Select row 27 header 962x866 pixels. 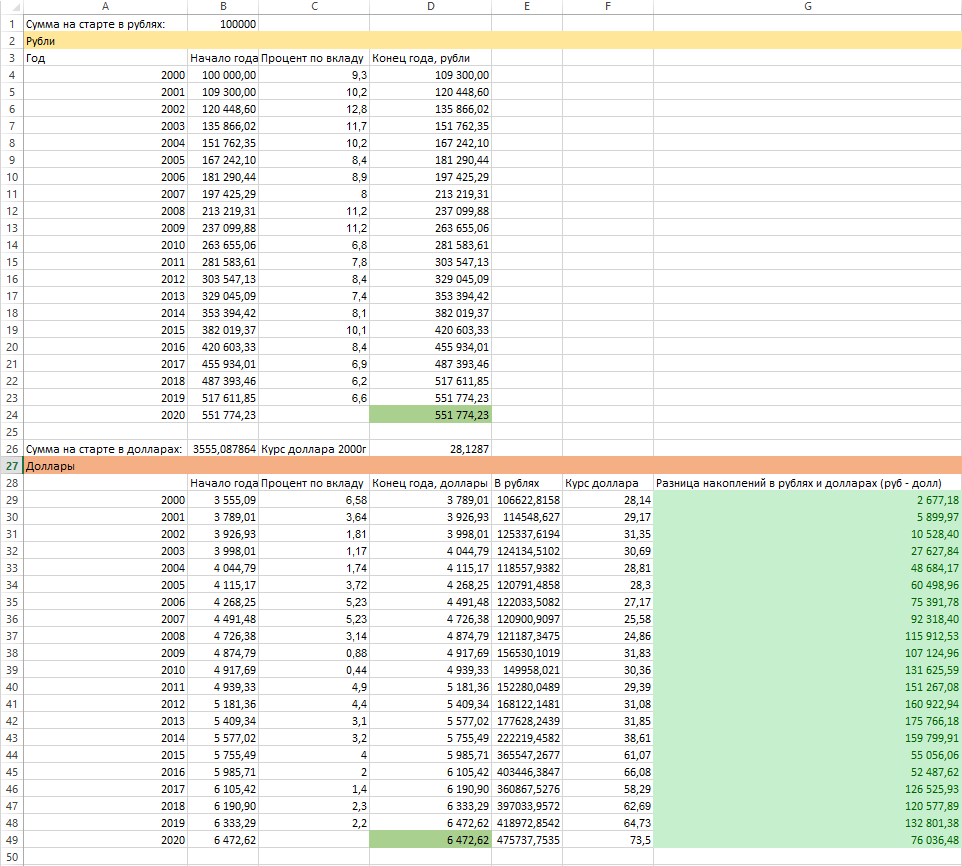[12, 466]
